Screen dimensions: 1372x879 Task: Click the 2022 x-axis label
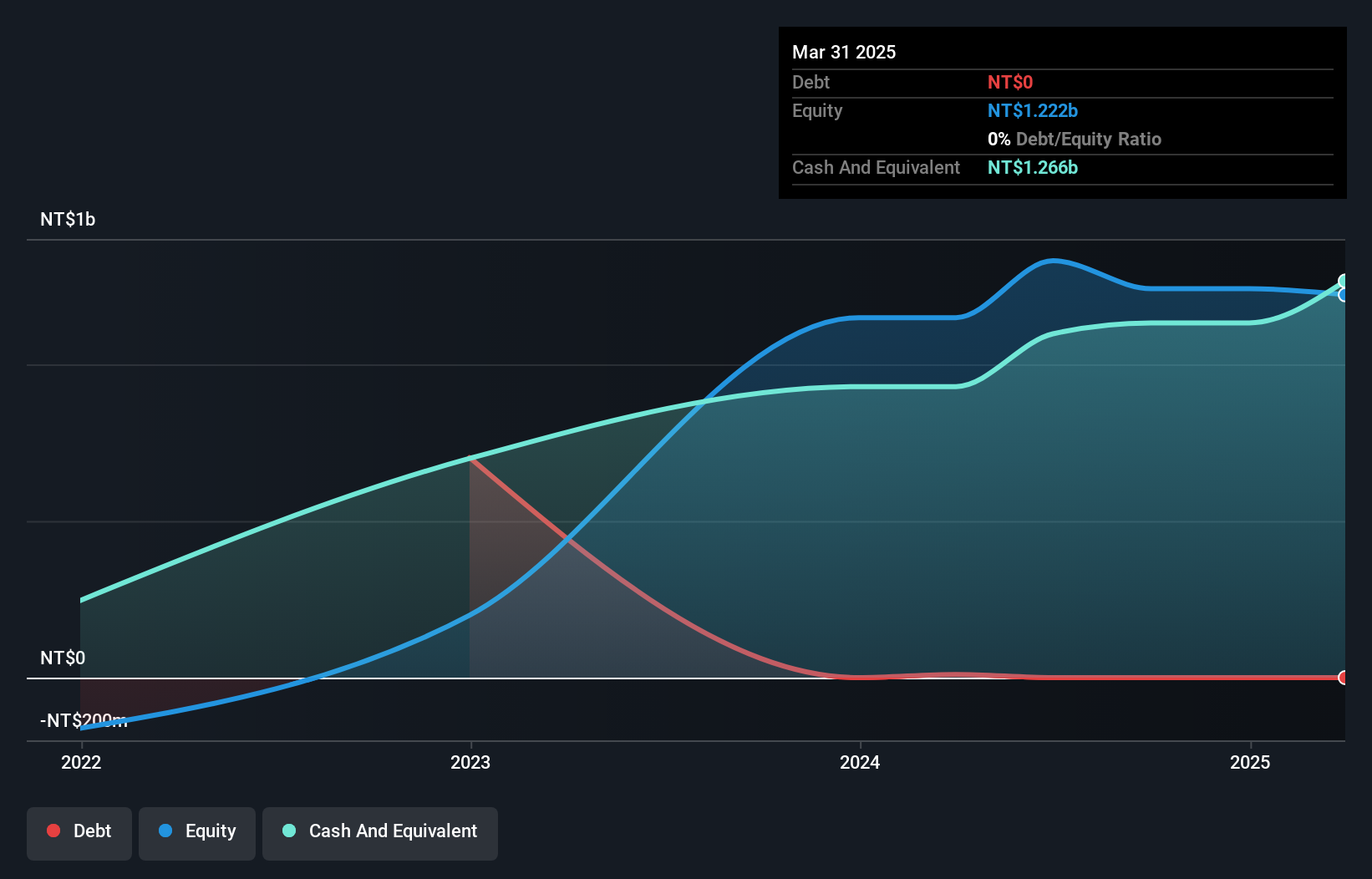(x=81, y=762)
